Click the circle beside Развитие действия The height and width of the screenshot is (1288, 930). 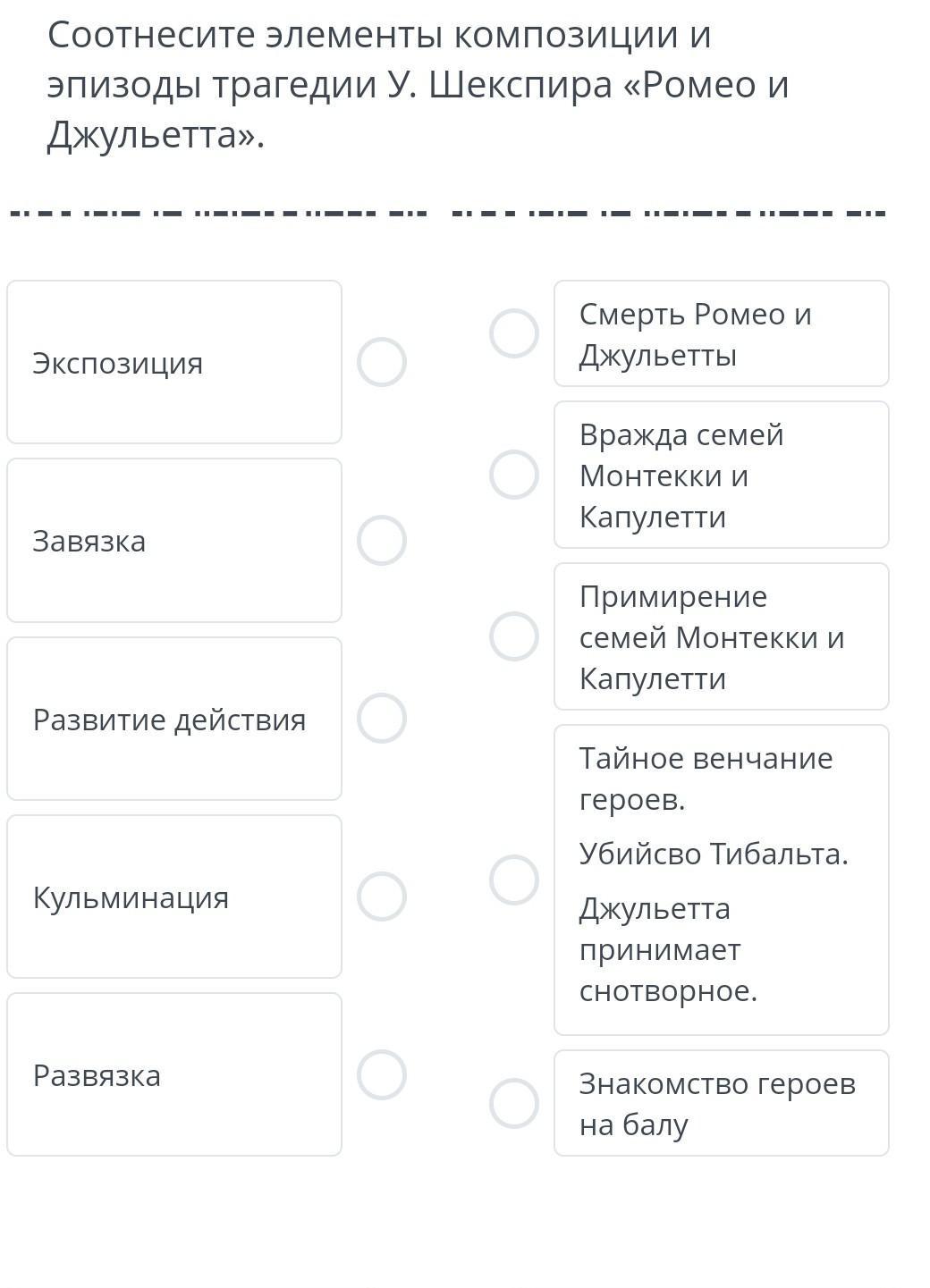point(382,718)
